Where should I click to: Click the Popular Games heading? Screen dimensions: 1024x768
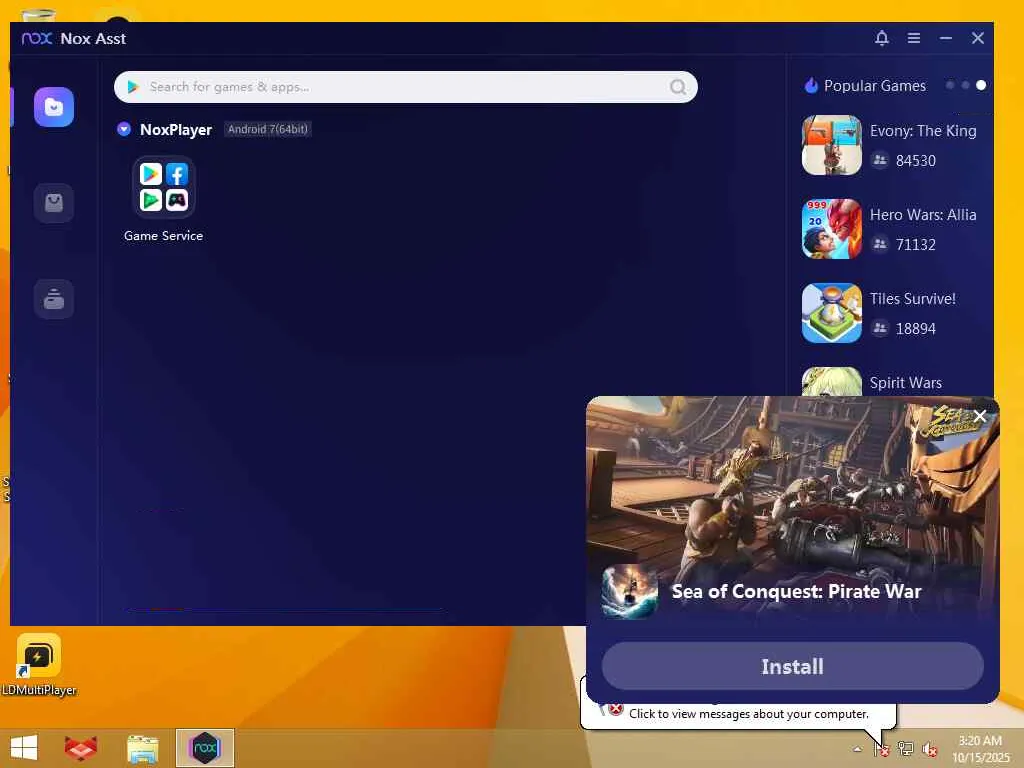[874, 86]
